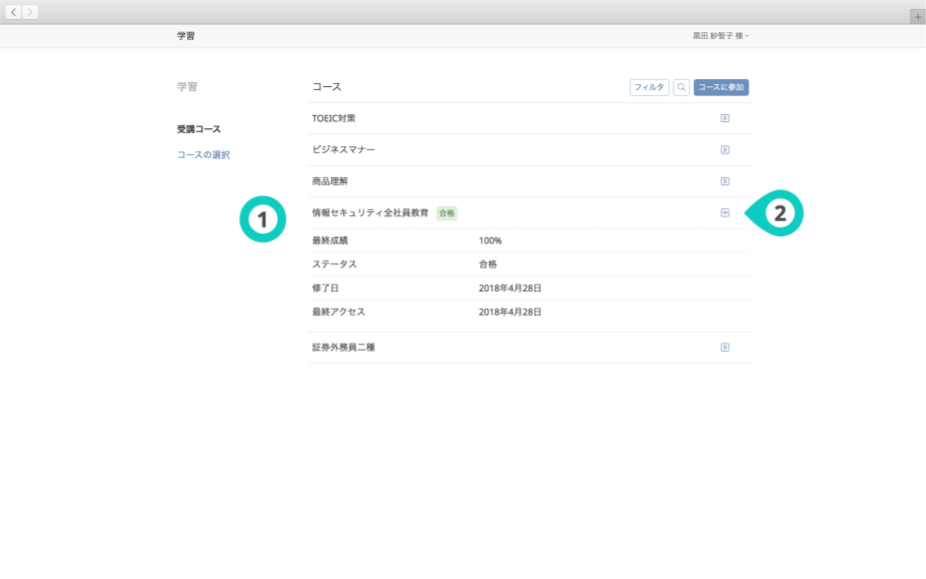926x579 pixels.
Task: Expand the TOEIC対策 course details
Action: (x=725, y=118)
